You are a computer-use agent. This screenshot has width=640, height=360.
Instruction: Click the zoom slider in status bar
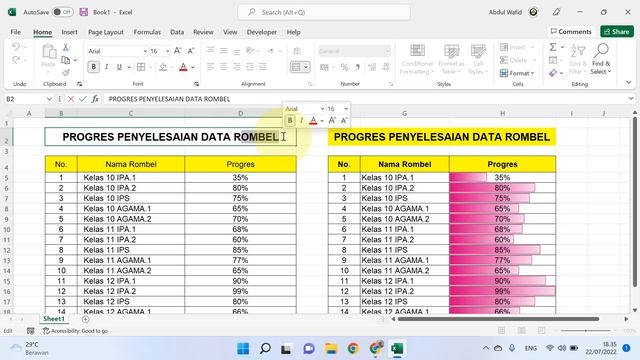(x=586, y=331)
